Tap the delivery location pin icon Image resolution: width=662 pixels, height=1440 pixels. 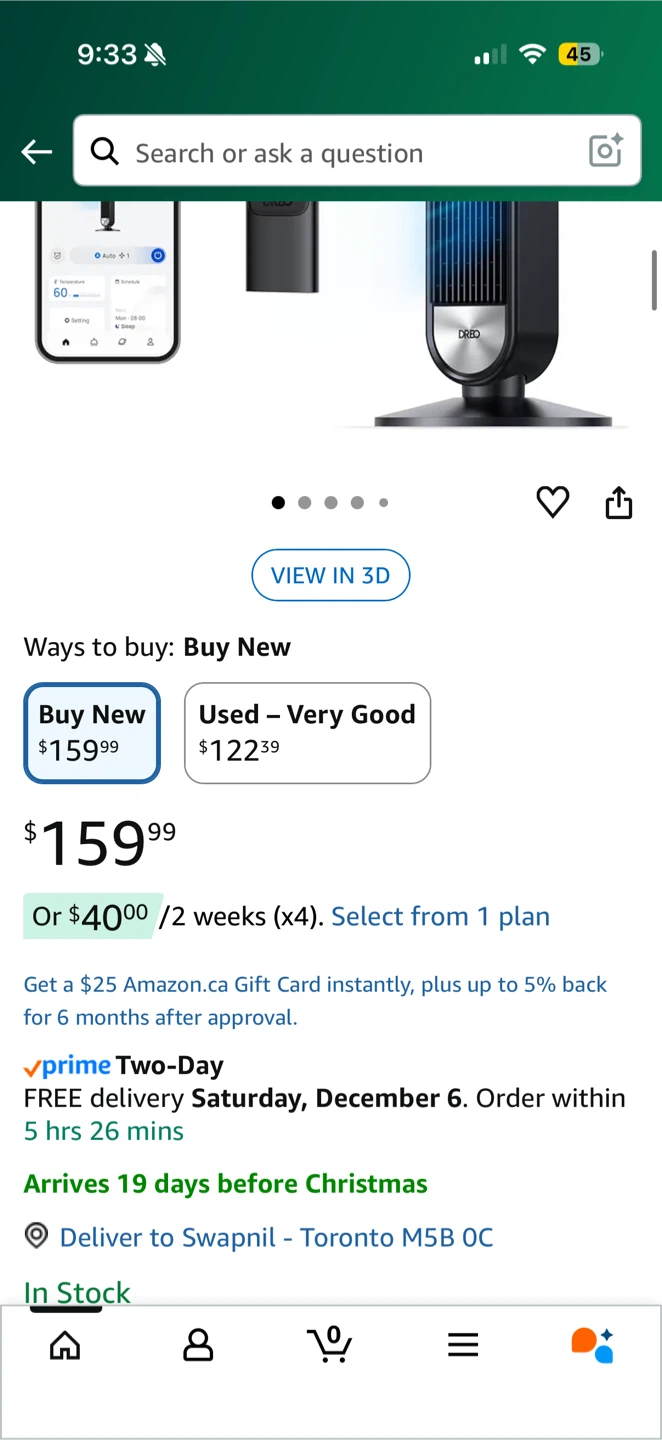pyautogui.click(x=36, y=1236)
